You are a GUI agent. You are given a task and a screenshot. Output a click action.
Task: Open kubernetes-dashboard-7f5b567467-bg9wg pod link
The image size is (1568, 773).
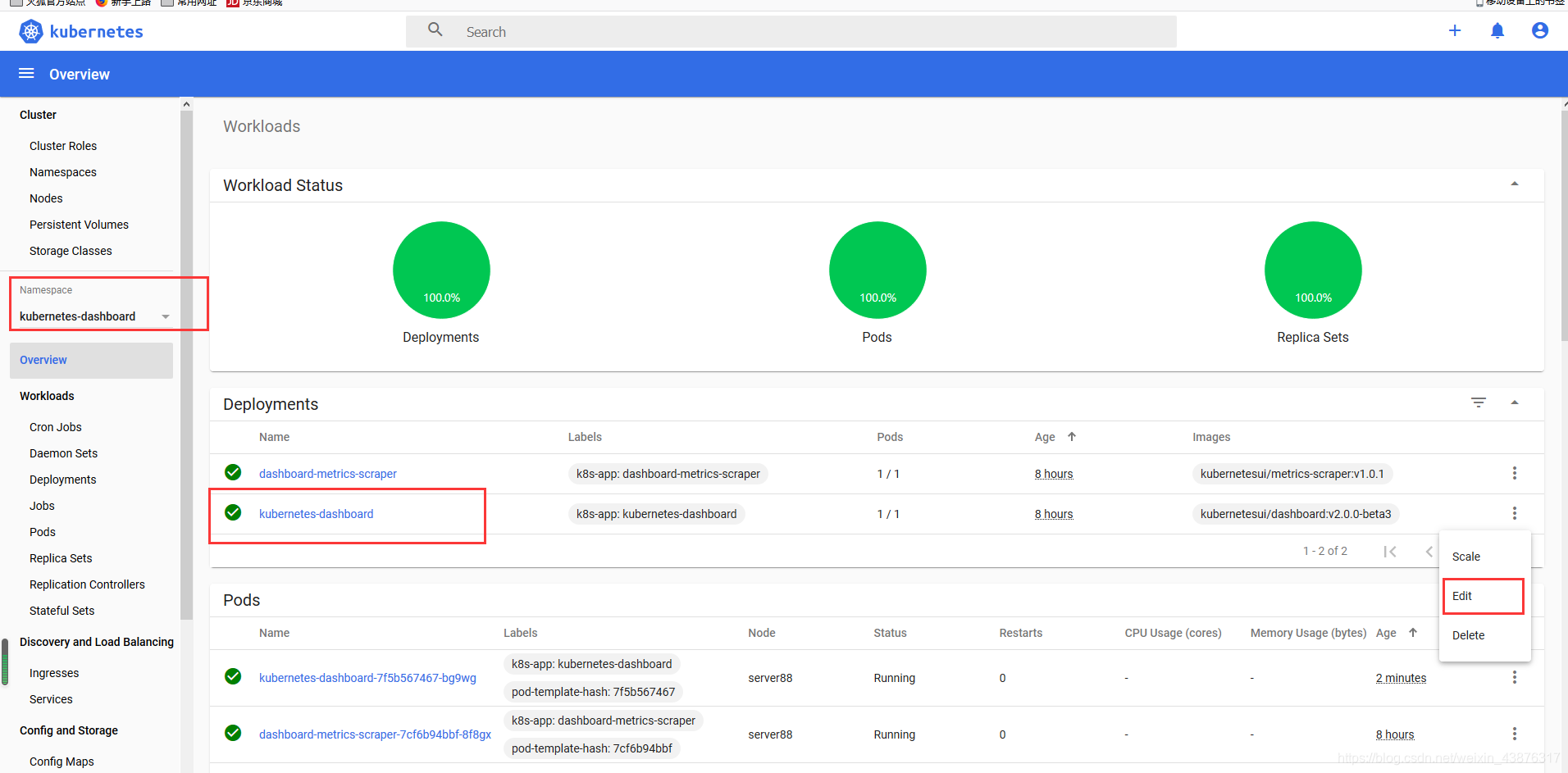coord(367,678)
